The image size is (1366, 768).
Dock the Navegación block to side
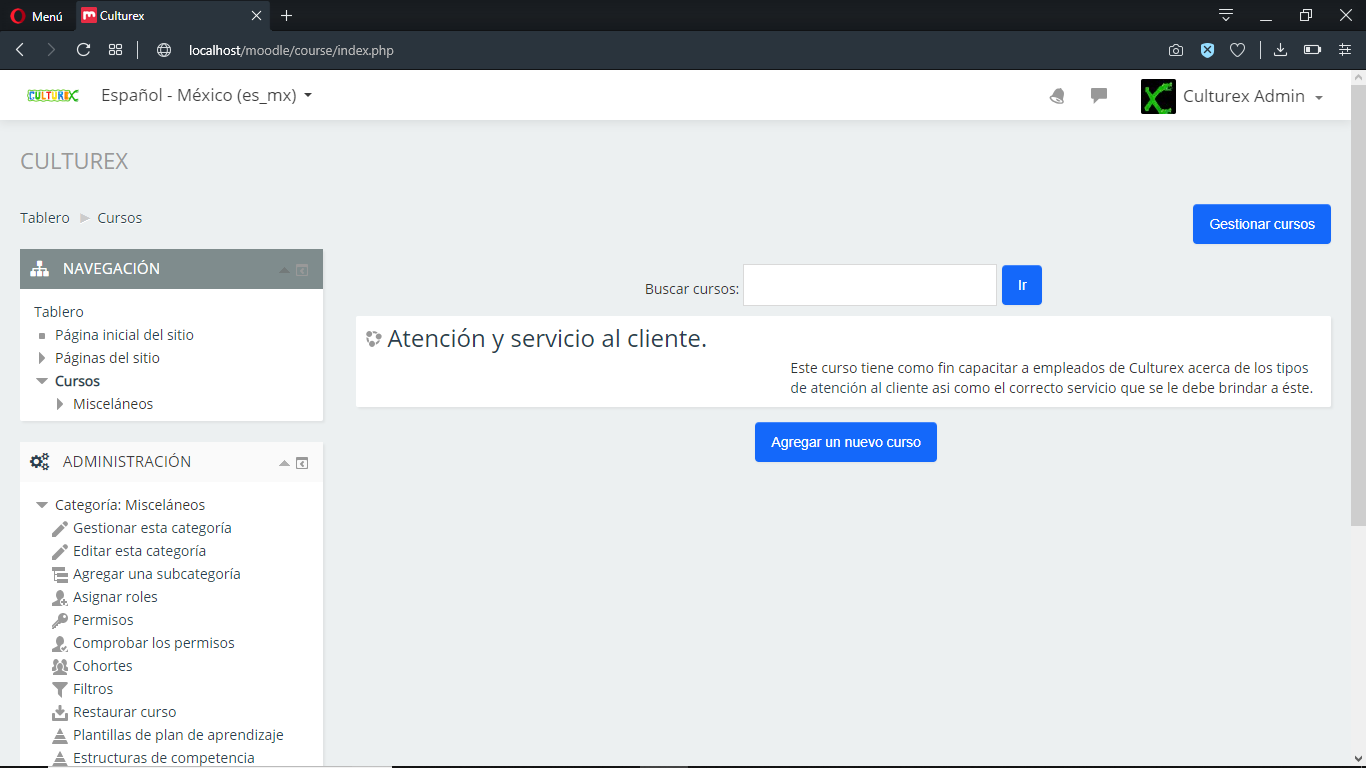pos(302,270)
